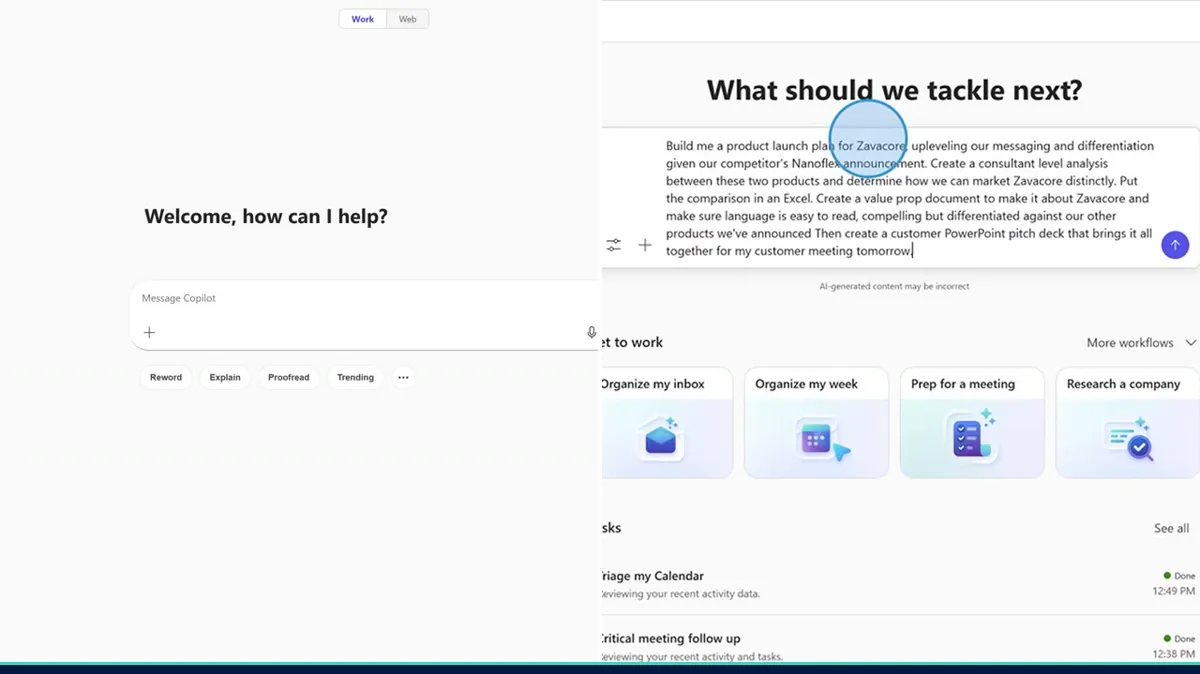
Task: Switch to the Web mode toggle
Action: (x=408, y=19)
